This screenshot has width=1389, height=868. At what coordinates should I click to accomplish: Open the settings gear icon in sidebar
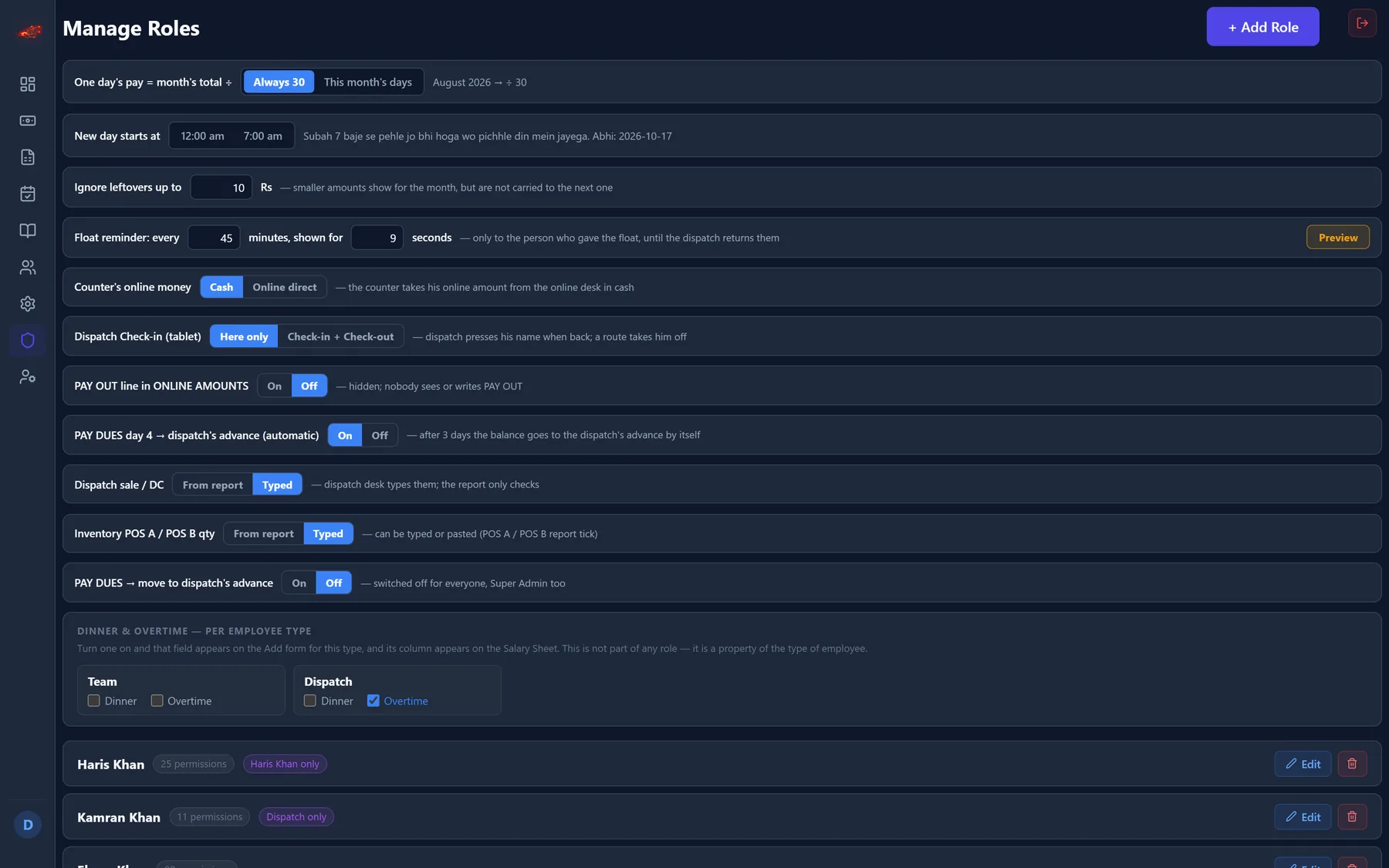tap(28, 304)
